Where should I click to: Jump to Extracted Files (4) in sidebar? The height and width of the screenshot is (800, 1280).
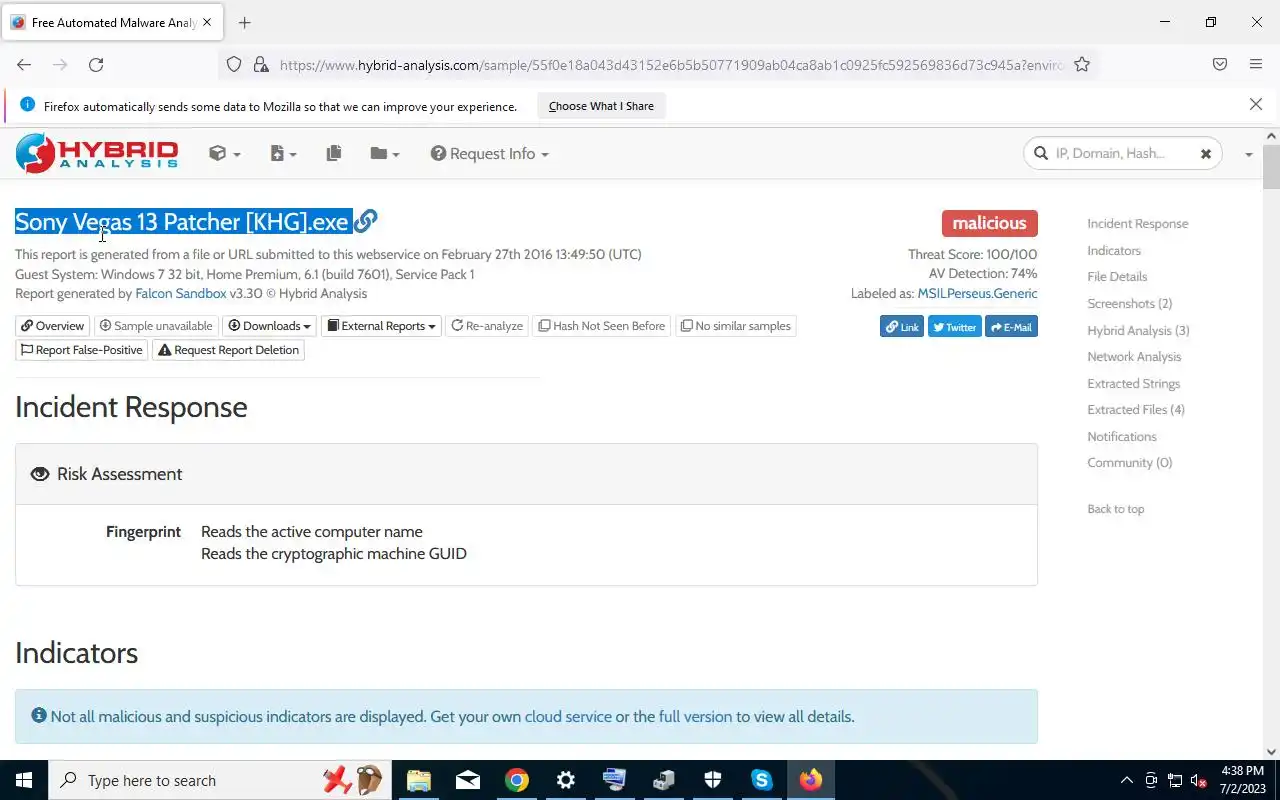[x=1136, y=410]
